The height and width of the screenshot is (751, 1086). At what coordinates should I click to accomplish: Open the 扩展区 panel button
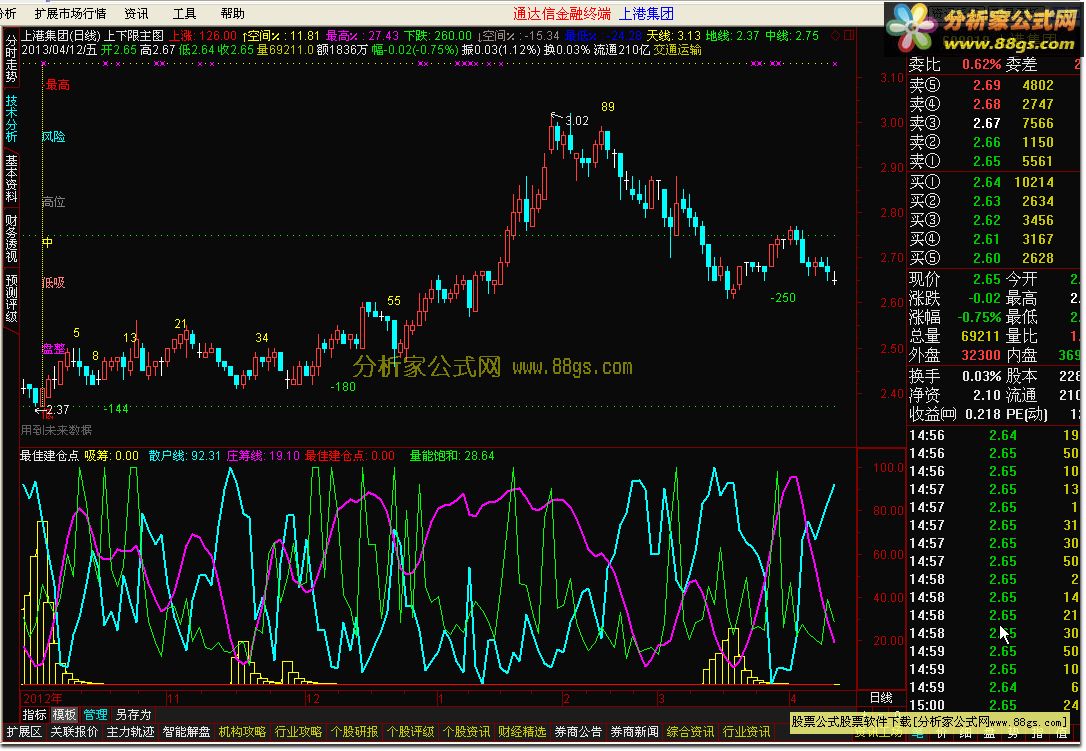(x=24, y=732)
